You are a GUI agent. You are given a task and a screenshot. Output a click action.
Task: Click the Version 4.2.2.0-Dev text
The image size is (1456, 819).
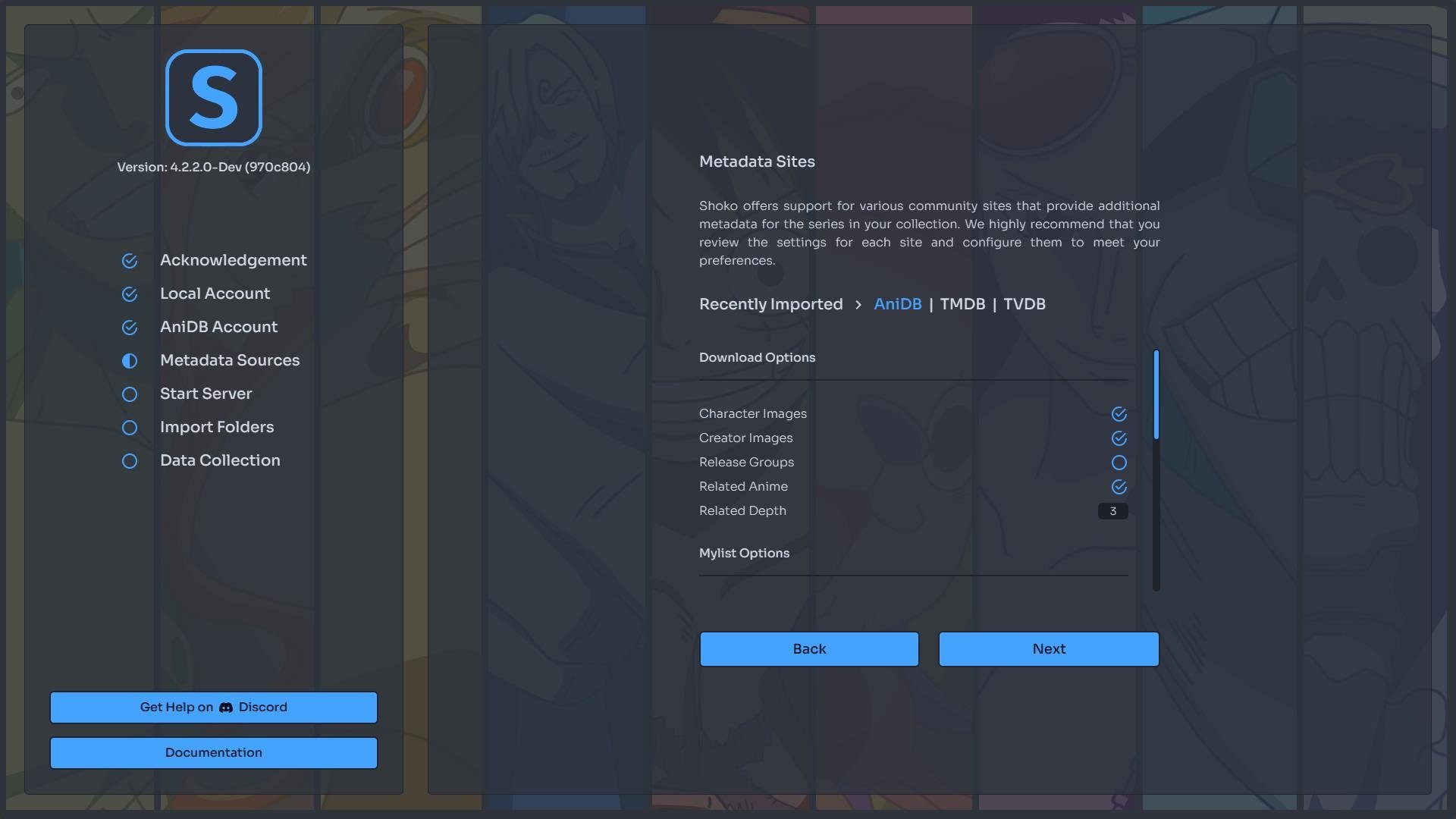(214, 167)
